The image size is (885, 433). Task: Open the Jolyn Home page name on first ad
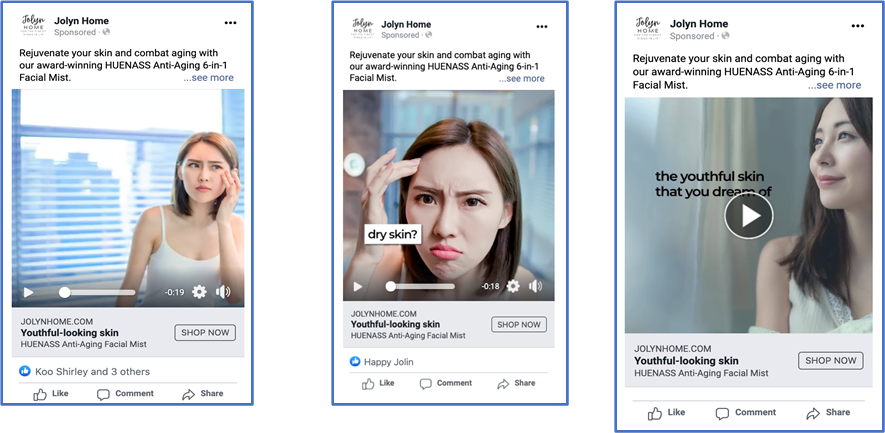tap(81, 21)
